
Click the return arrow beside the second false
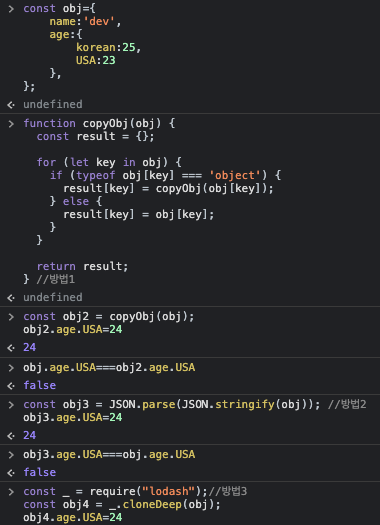coord(11,473)
